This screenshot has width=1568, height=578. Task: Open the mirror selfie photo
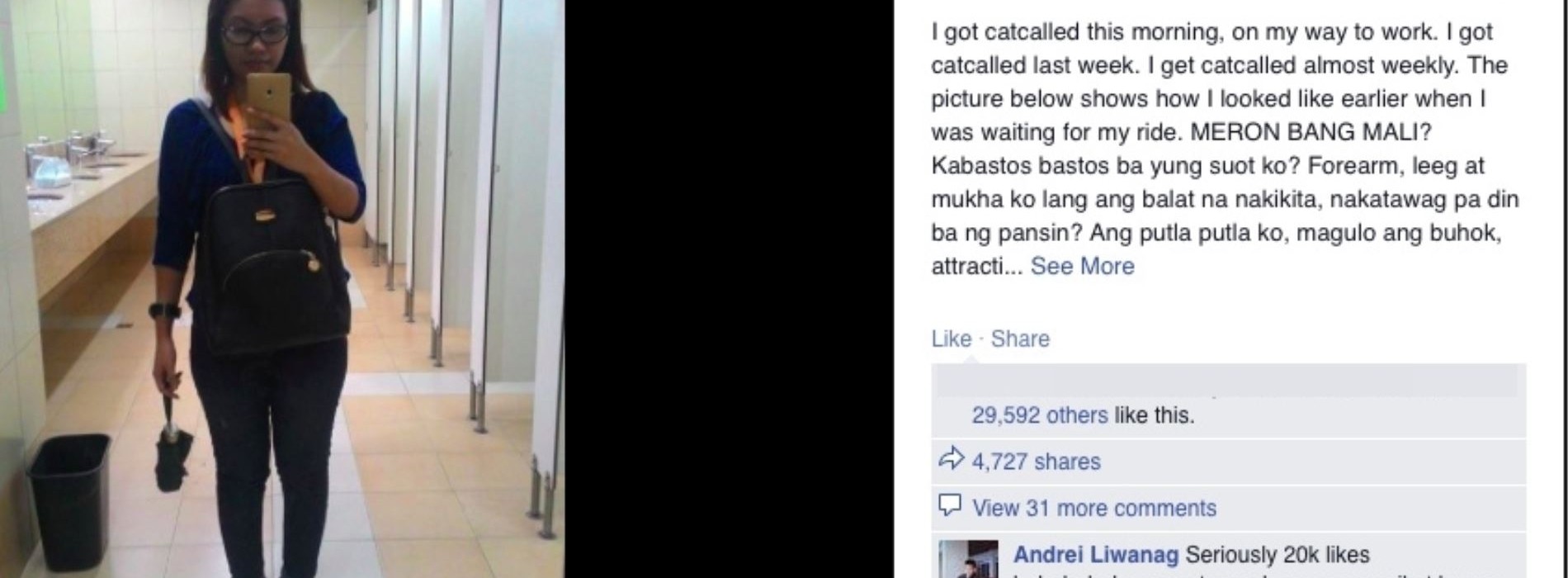tap(282, 289)
